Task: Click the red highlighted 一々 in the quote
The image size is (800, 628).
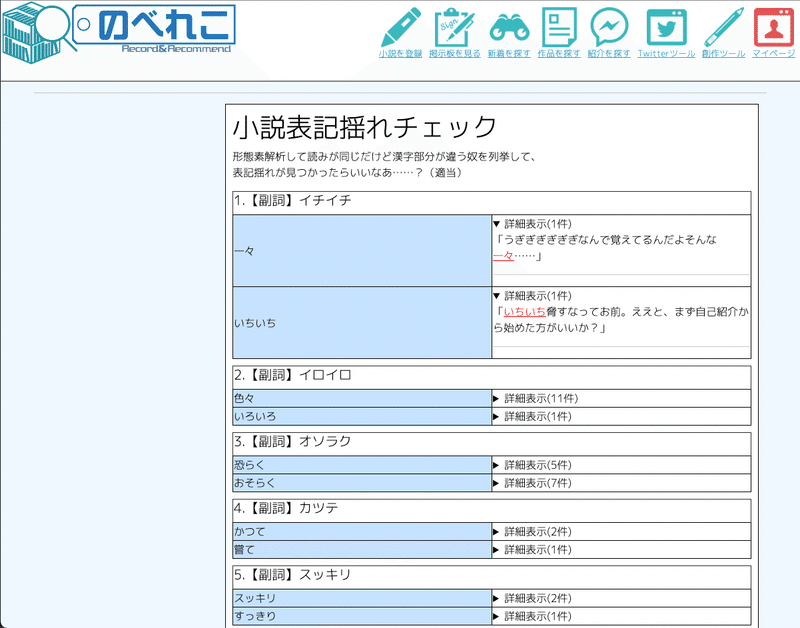Action: (x=503, y=256)
